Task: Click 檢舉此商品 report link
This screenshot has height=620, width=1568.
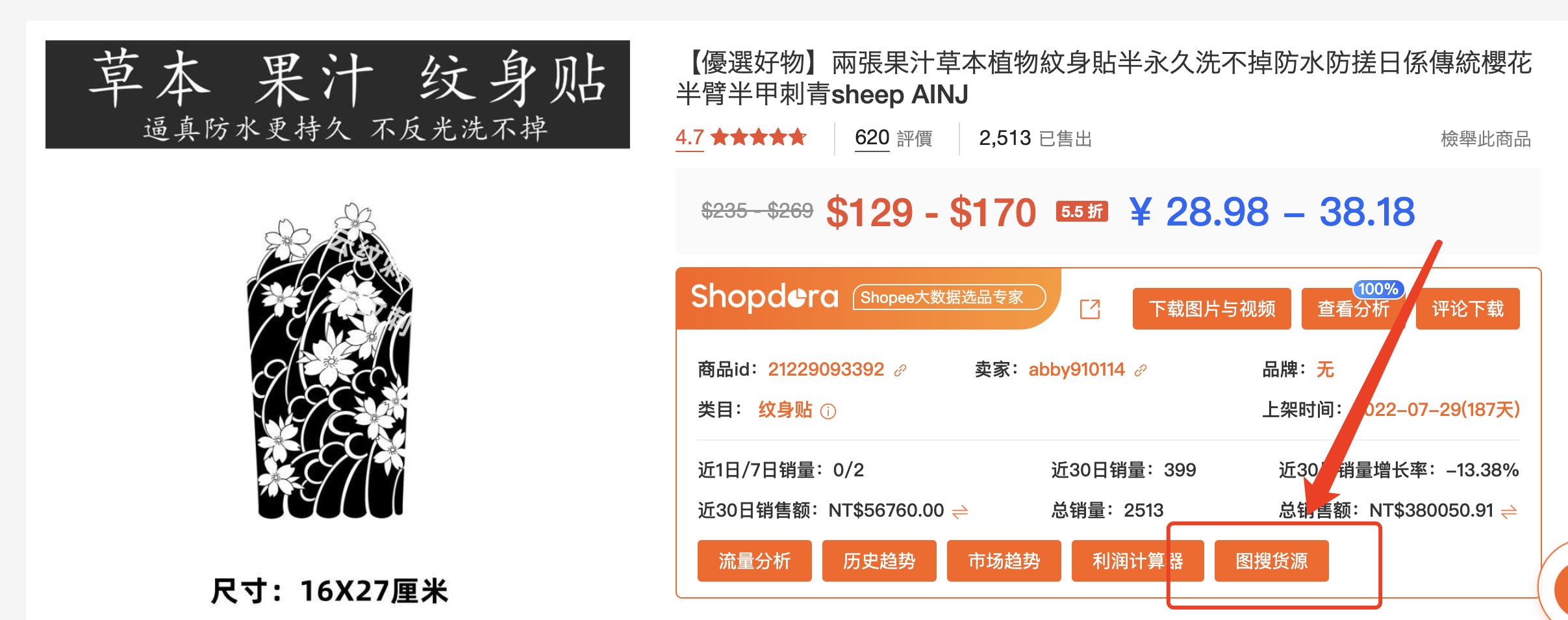Action: [x=1486, y=139]
